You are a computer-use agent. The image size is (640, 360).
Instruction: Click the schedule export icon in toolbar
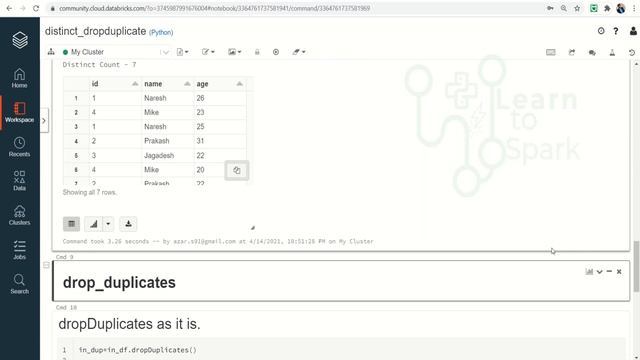click(571, 52)
